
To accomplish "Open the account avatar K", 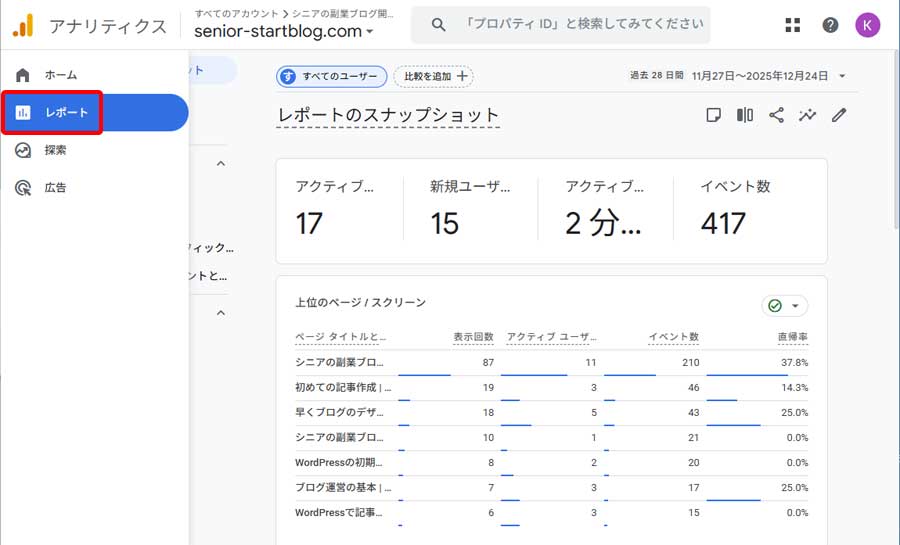I will tap(867, 25).
